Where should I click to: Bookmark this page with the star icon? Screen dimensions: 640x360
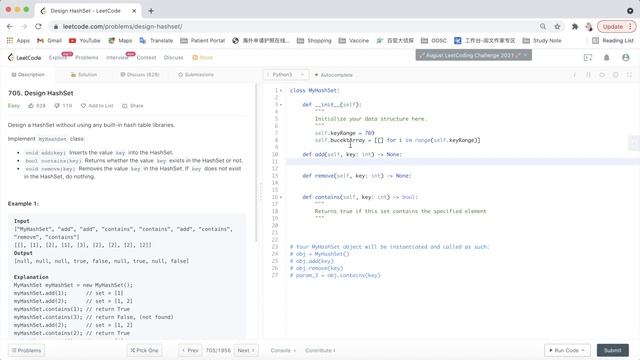coord(557,26)
